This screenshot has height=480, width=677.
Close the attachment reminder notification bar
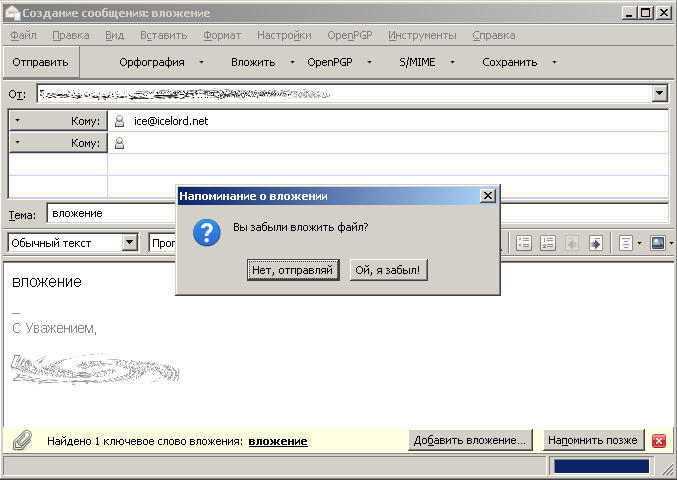[659, 441]
